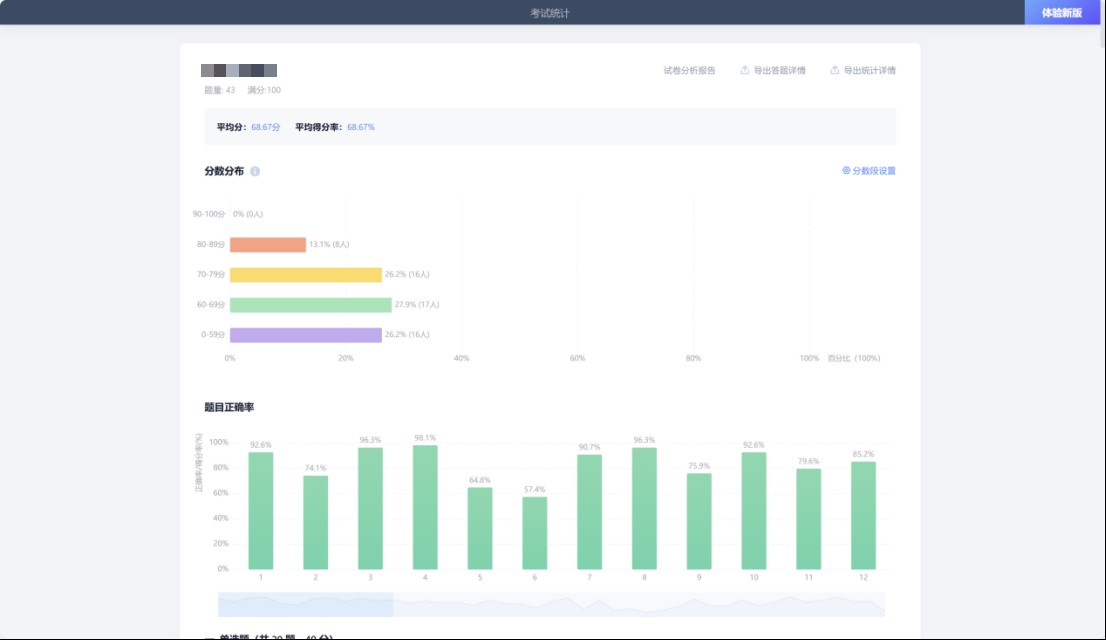Click question 4 bar showing 98.1%
The image size is (1106, 640).
coord(425,508)
